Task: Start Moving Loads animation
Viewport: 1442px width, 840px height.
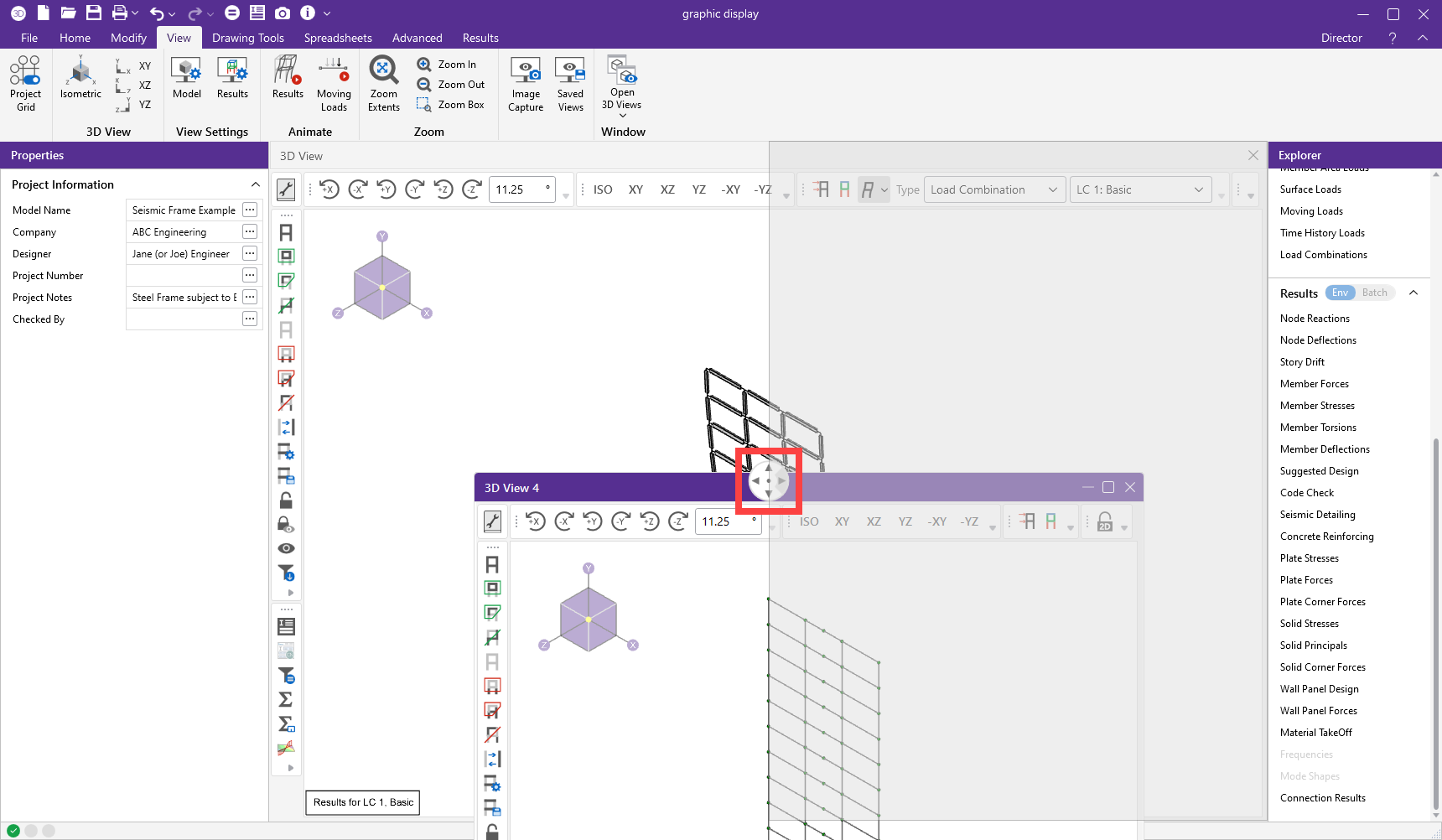Action: tap(334, 83)
